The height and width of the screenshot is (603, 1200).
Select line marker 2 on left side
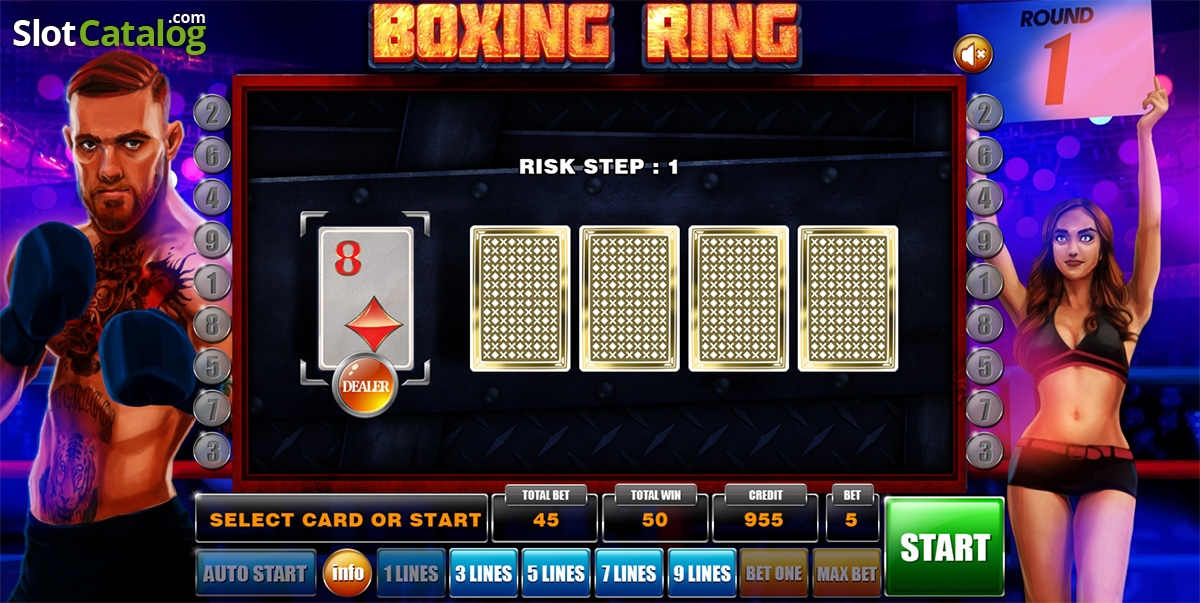pos(212,113)
